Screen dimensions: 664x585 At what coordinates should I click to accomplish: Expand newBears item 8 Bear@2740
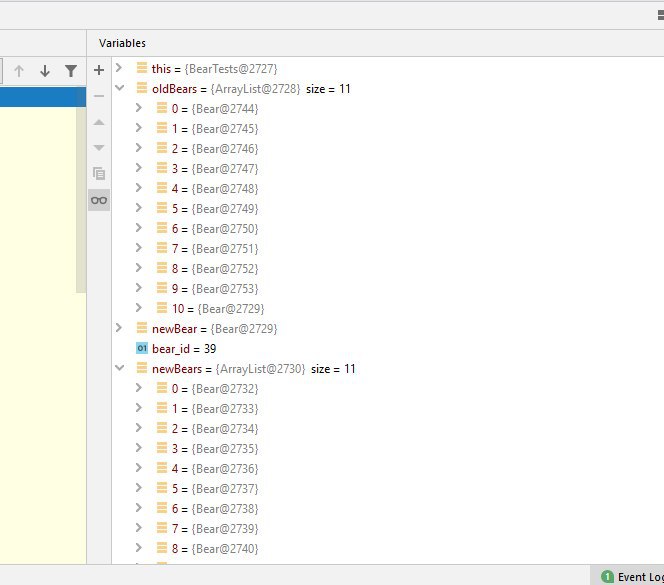tap(138, 548)
